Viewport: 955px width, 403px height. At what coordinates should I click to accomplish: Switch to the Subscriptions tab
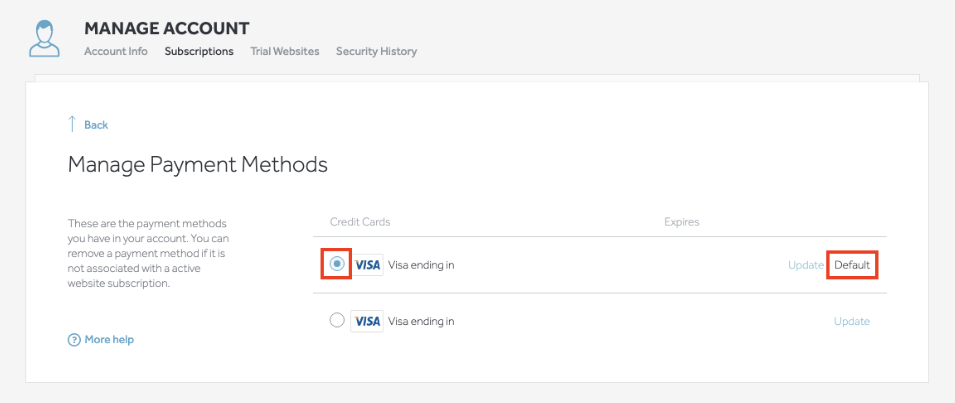pos(199,51)
